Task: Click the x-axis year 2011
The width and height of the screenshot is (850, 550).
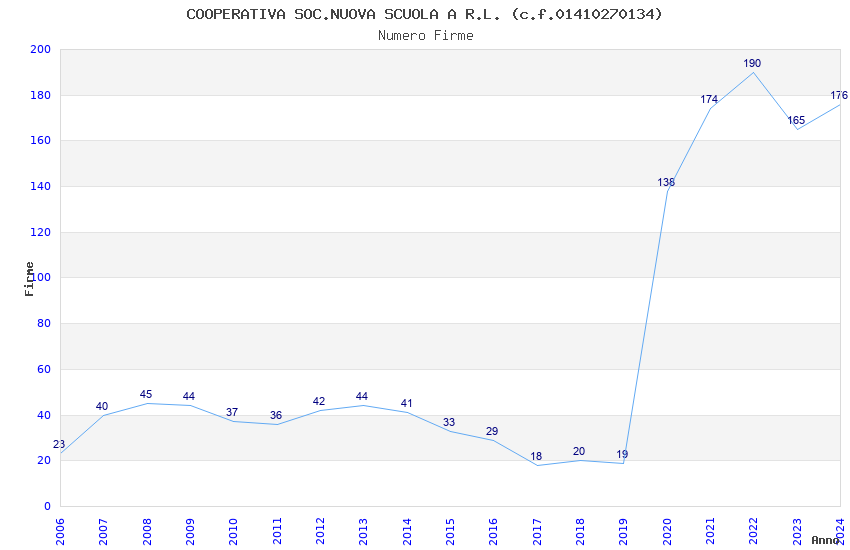Action: [276, 532]
